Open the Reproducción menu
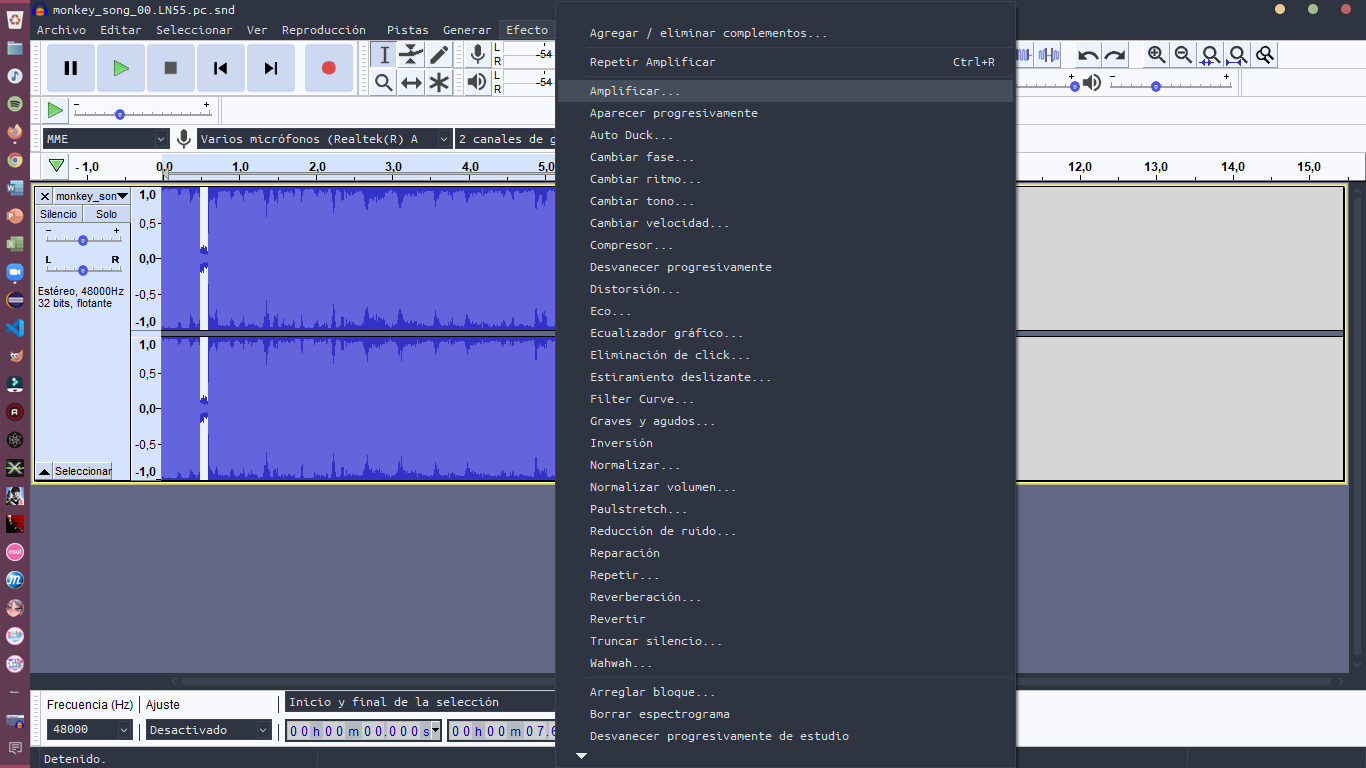The width and height of the screenshot is (1366, 768). pos(324,30)
